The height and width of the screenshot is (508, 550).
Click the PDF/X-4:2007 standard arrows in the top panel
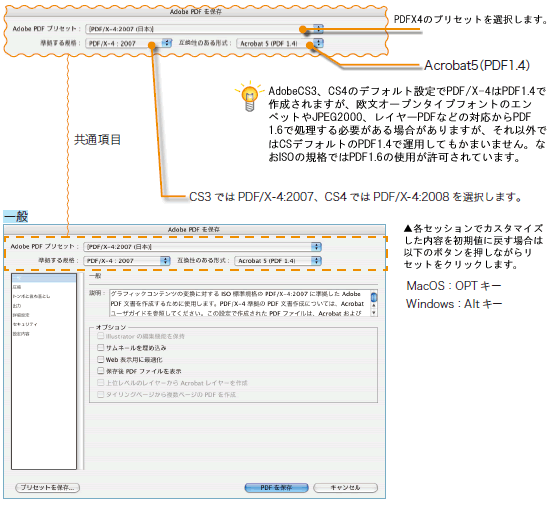(x=167, y=43)
